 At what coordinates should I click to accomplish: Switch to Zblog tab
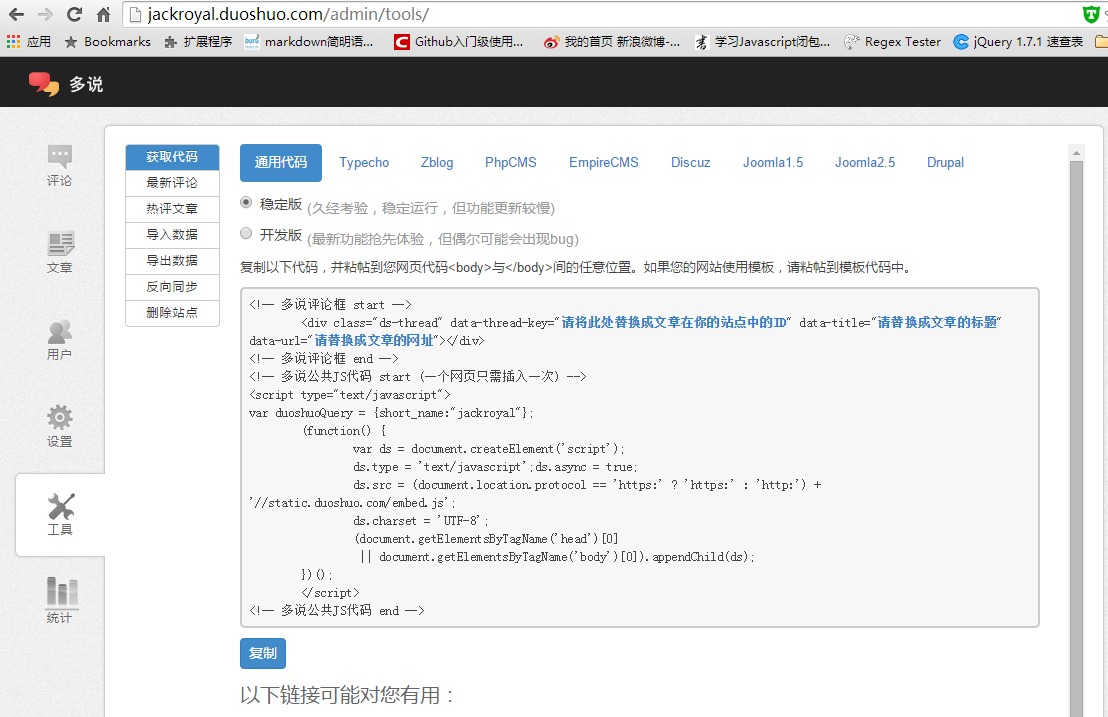437,162
